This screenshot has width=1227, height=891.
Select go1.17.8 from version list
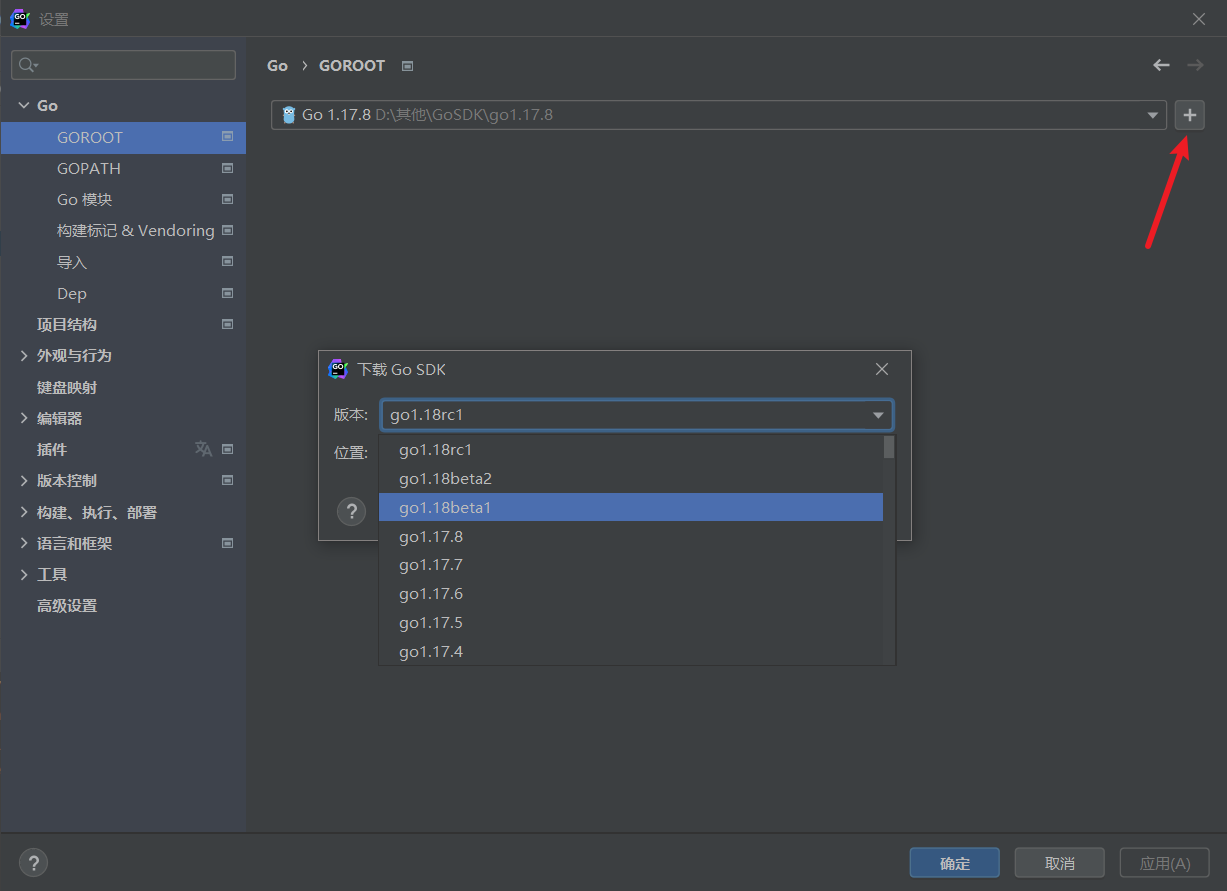pyautogui.click(x=431, y=537)
